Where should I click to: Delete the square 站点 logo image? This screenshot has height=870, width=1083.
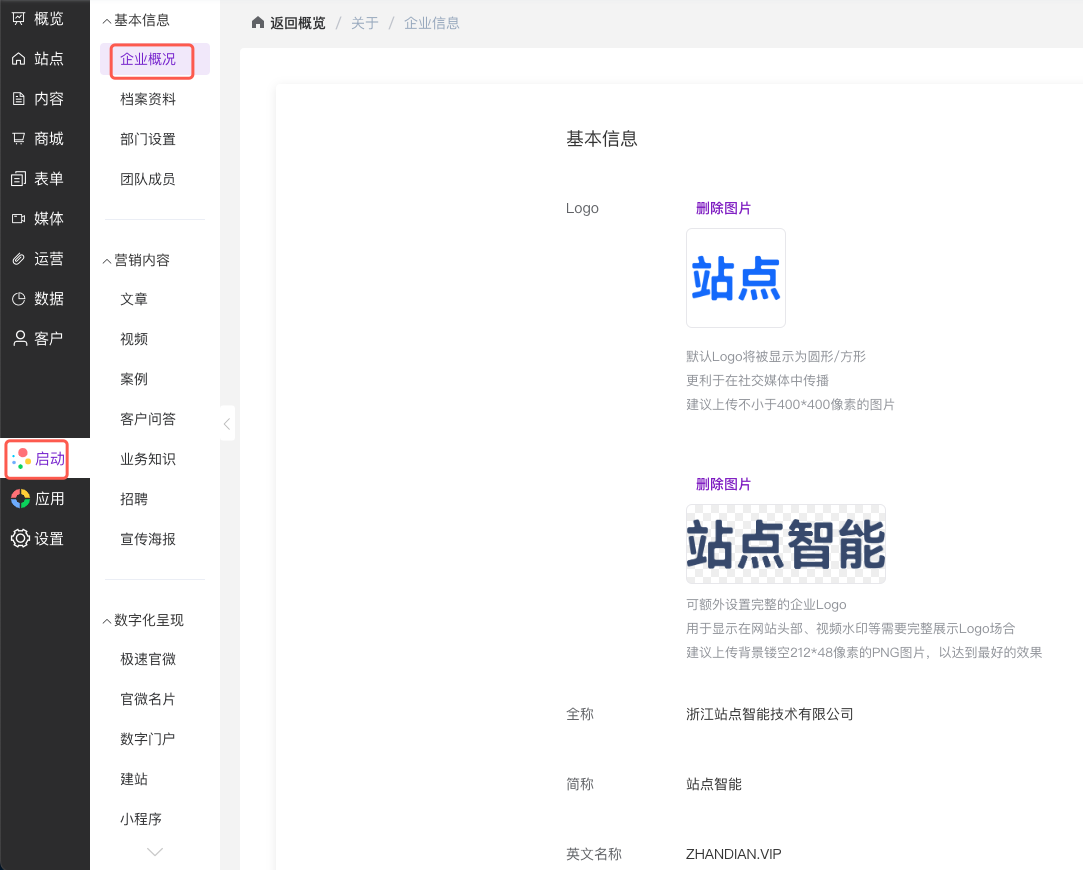723,208
